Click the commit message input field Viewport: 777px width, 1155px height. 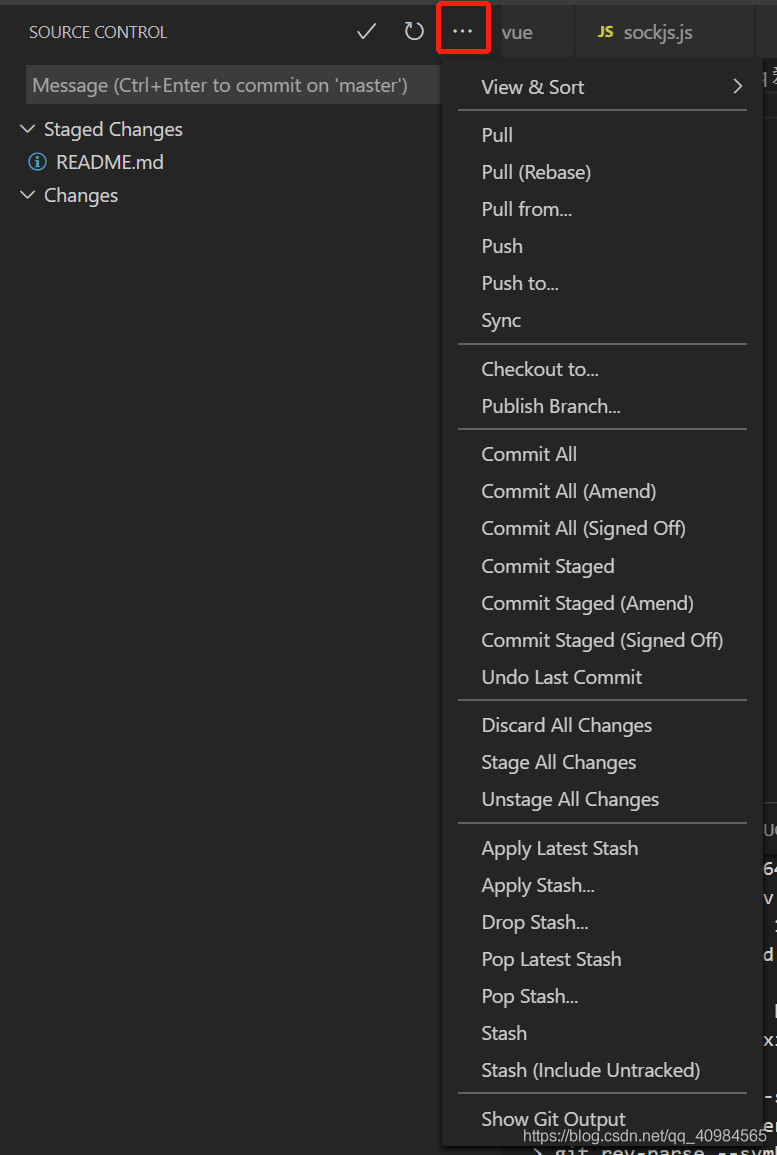[x=230, y=84]
